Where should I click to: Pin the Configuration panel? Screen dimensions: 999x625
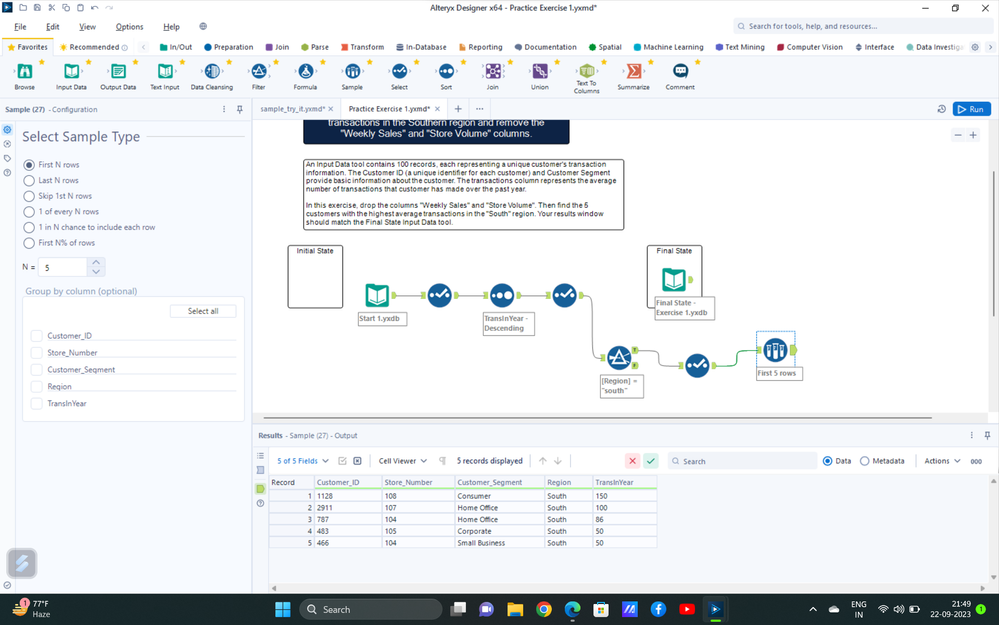tap(240, 110)
